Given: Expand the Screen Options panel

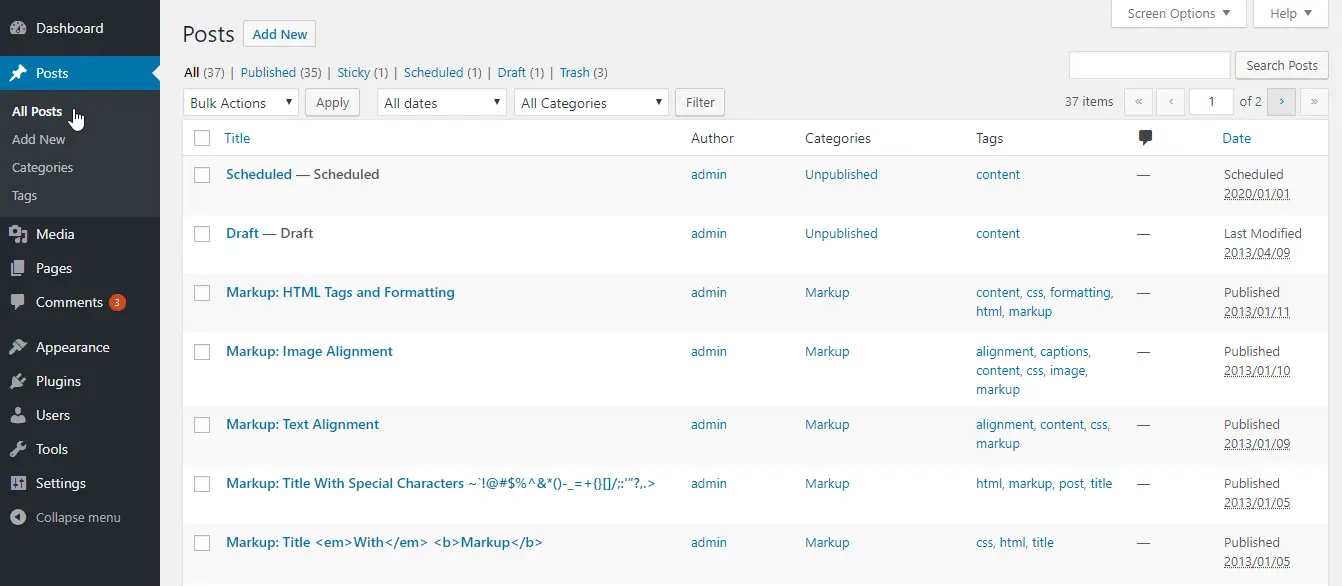Looking at the screenshot, I should pyautogui.click(x=1179, y=14).
